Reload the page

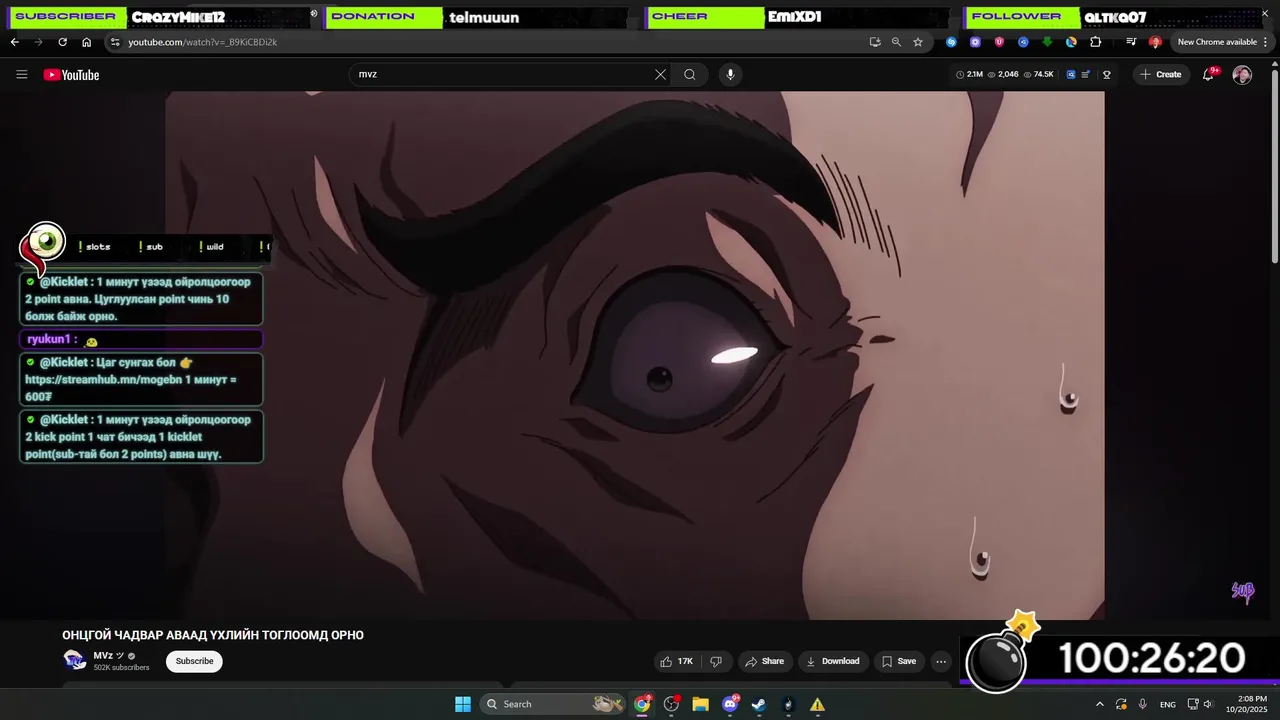[x=62, y=42]
